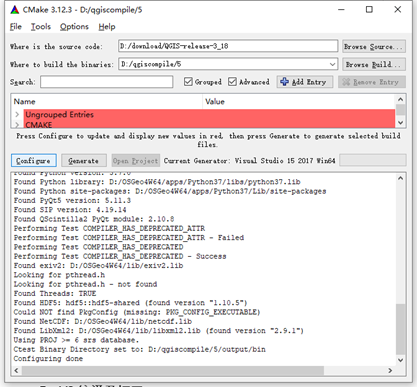Click cache list scrollbar up arrow
417x387 pixels.
pyautogui.click(x=401, y=99)
